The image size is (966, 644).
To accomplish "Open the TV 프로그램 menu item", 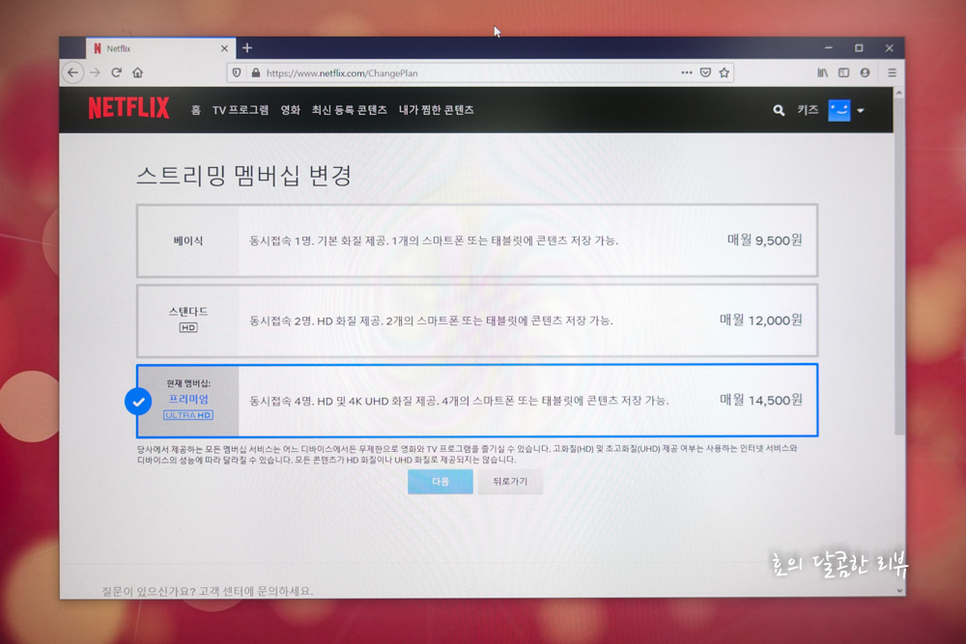I will [x=240, y=110].
